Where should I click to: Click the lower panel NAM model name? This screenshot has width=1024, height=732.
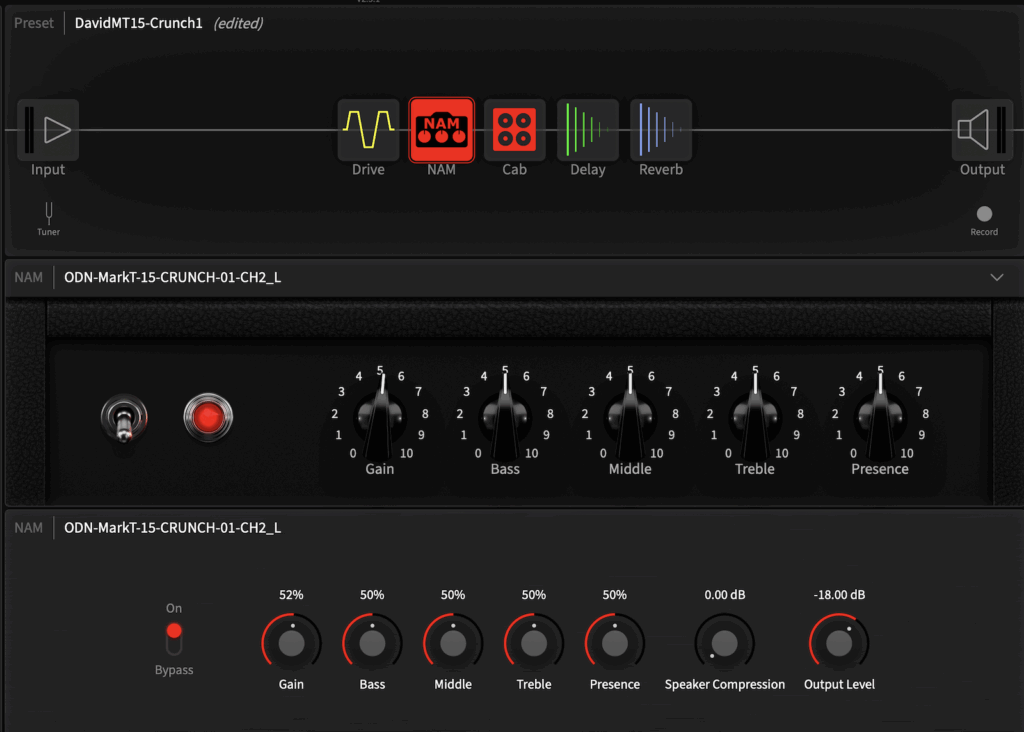[172, 528]
